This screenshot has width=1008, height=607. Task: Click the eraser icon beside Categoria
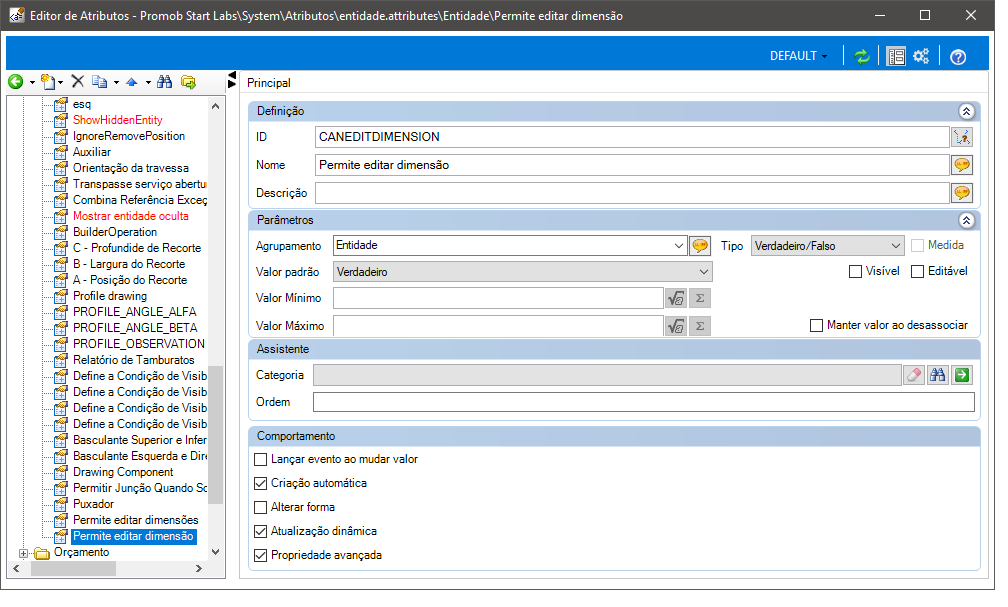point(914,375)
